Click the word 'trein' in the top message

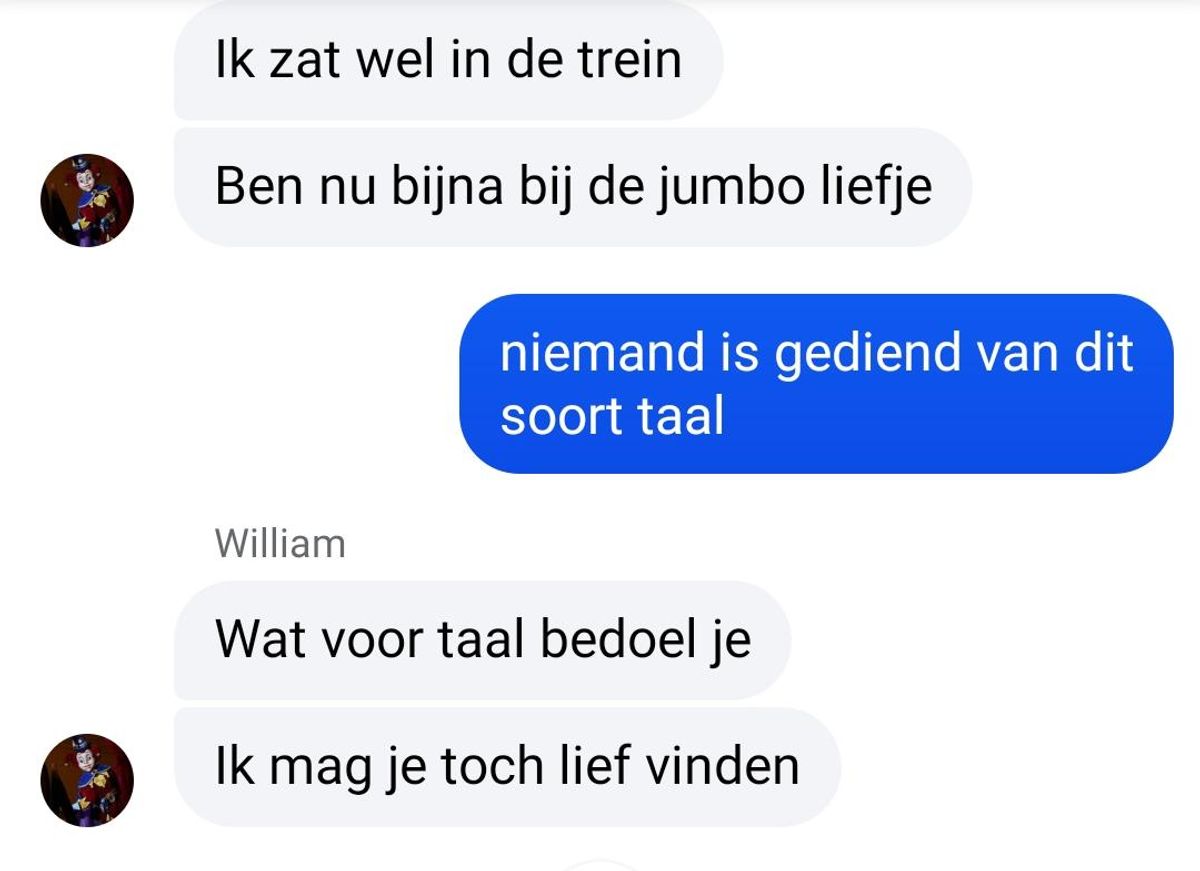(633, 60)
